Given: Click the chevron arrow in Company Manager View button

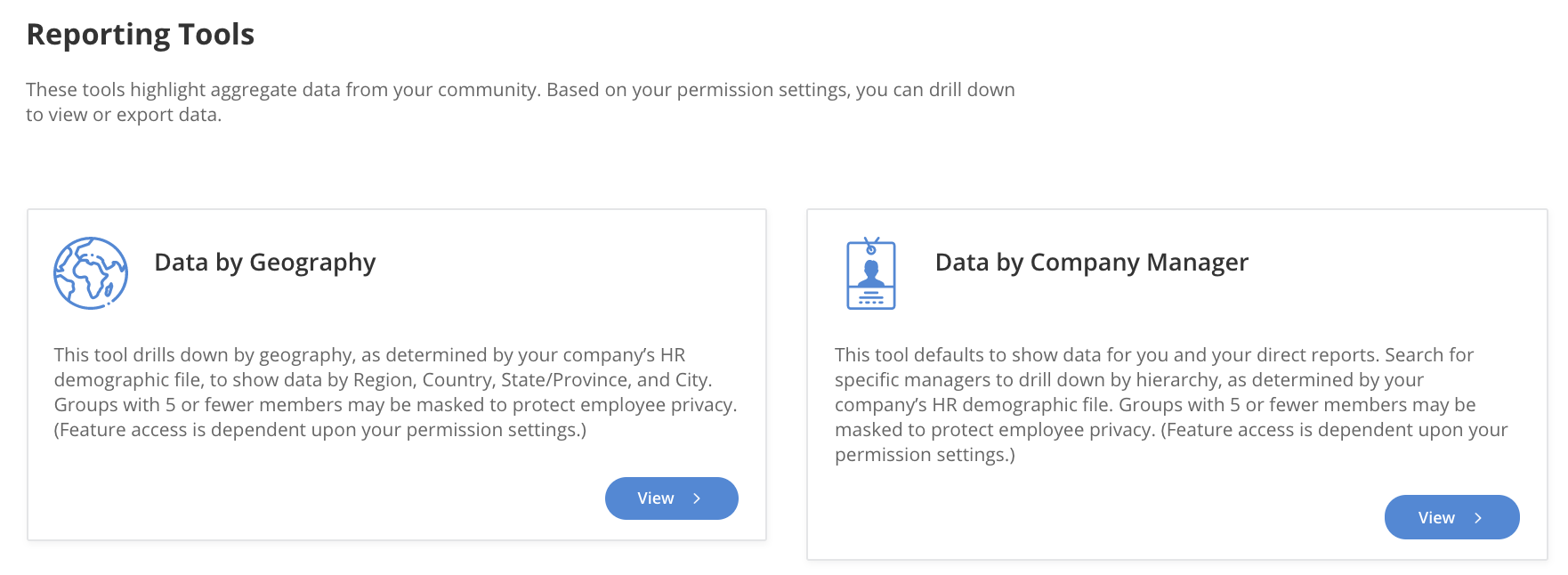Looking at the screenshot, I should tap(1477, 518).
